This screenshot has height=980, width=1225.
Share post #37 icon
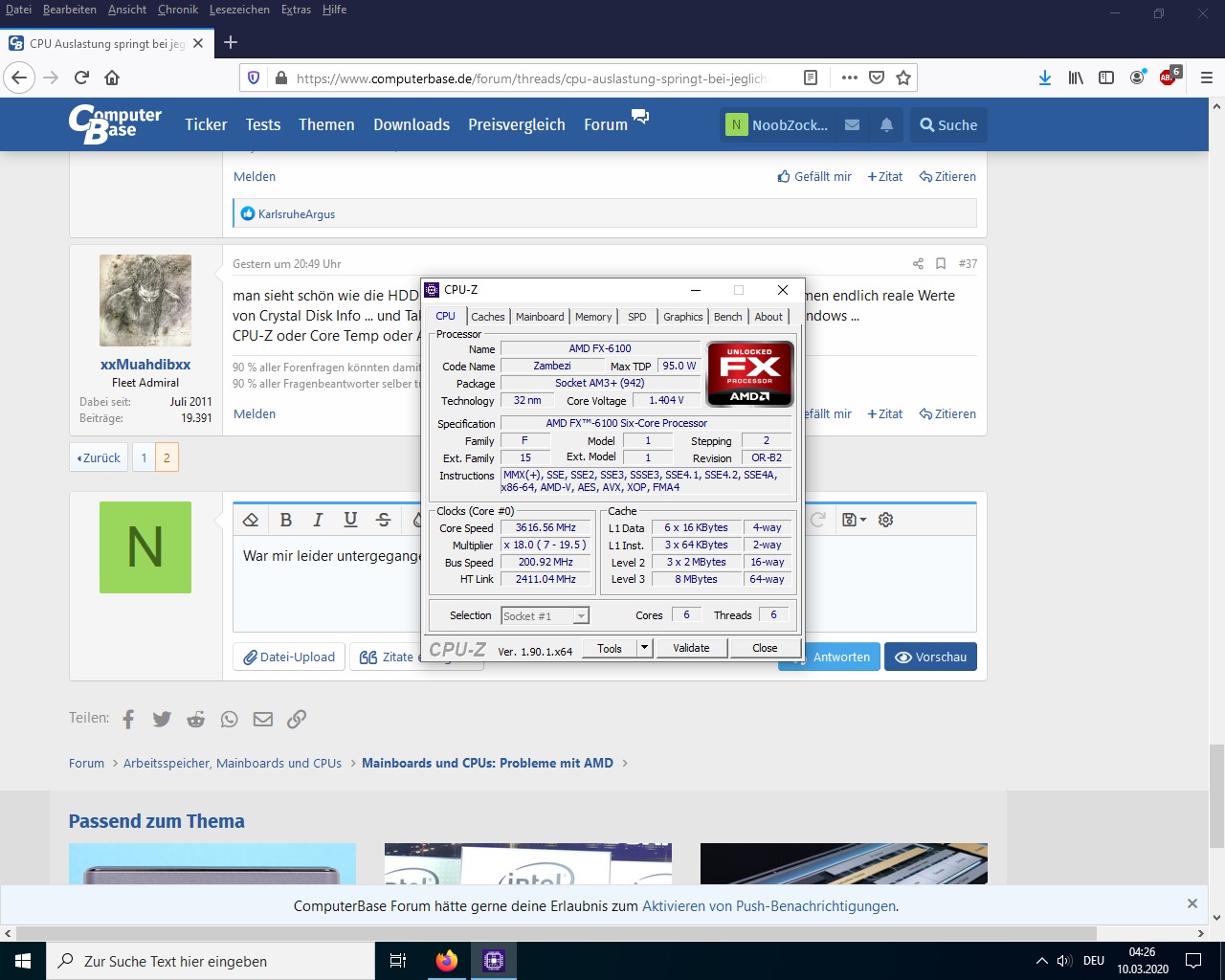tap(918, 263)
